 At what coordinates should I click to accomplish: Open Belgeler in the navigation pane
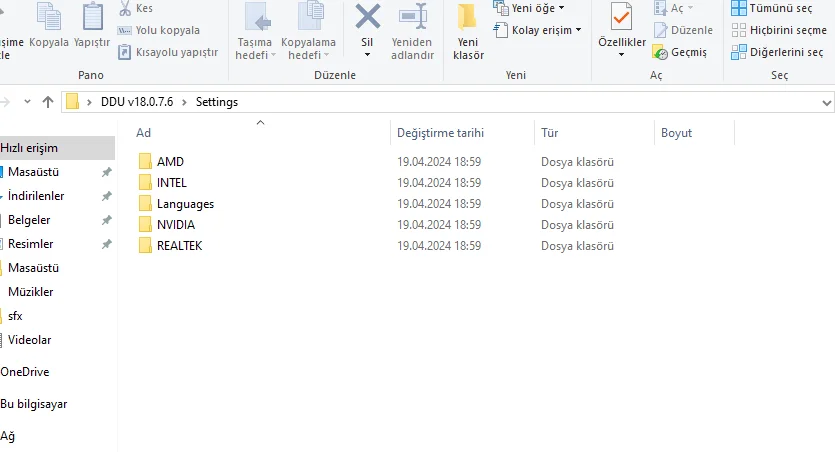(29, 220)
